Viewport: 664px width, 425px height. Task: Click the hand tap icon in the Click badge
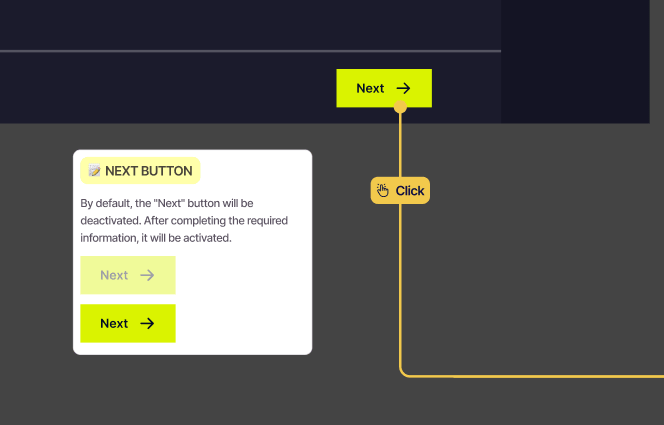[x=383, y=190]
